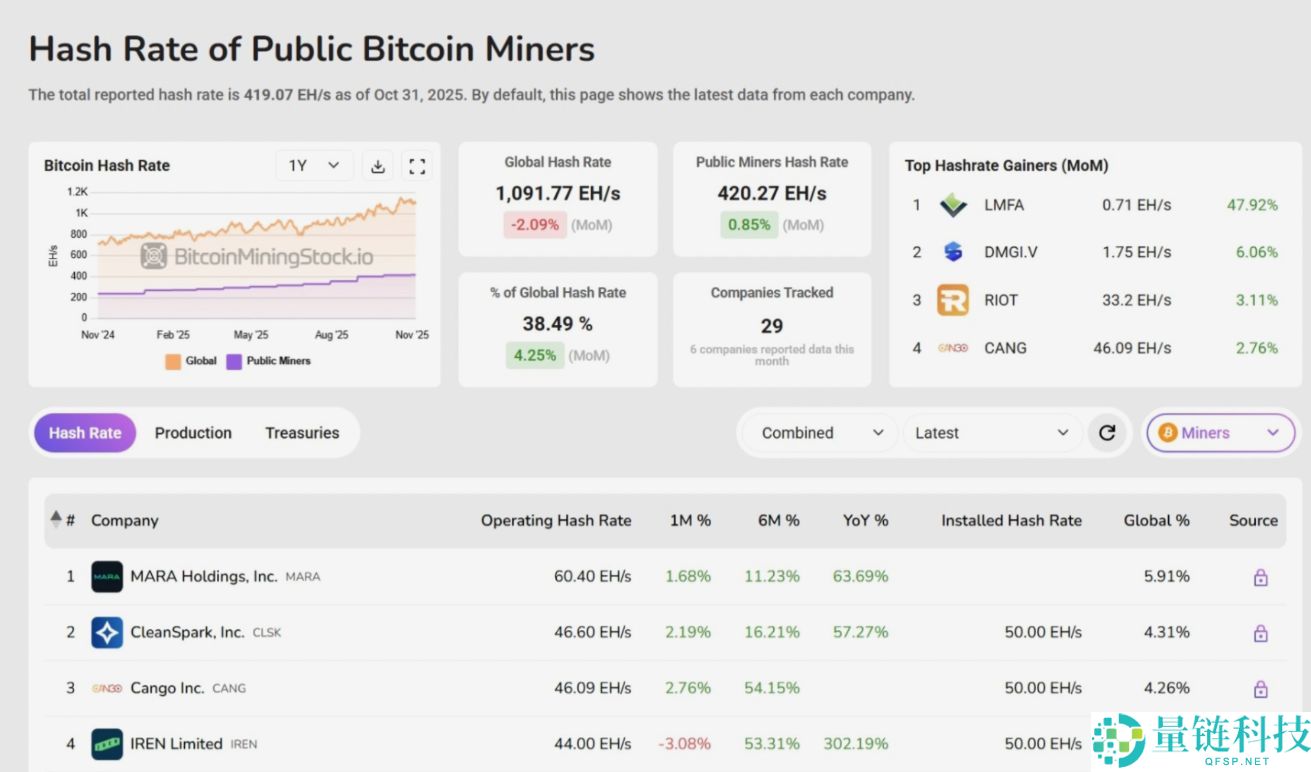The image size is (1311, 772).
Task: Switch to the Production tab
Action: 193,433
